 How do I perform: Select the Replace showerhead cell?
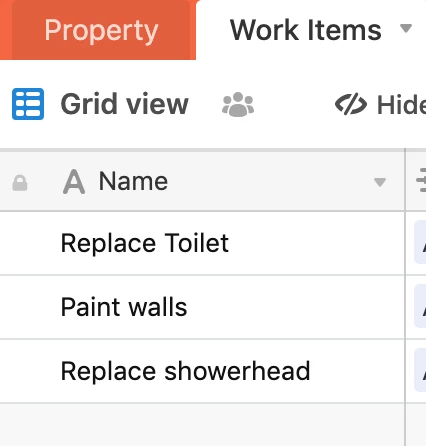tap(202, 371)
